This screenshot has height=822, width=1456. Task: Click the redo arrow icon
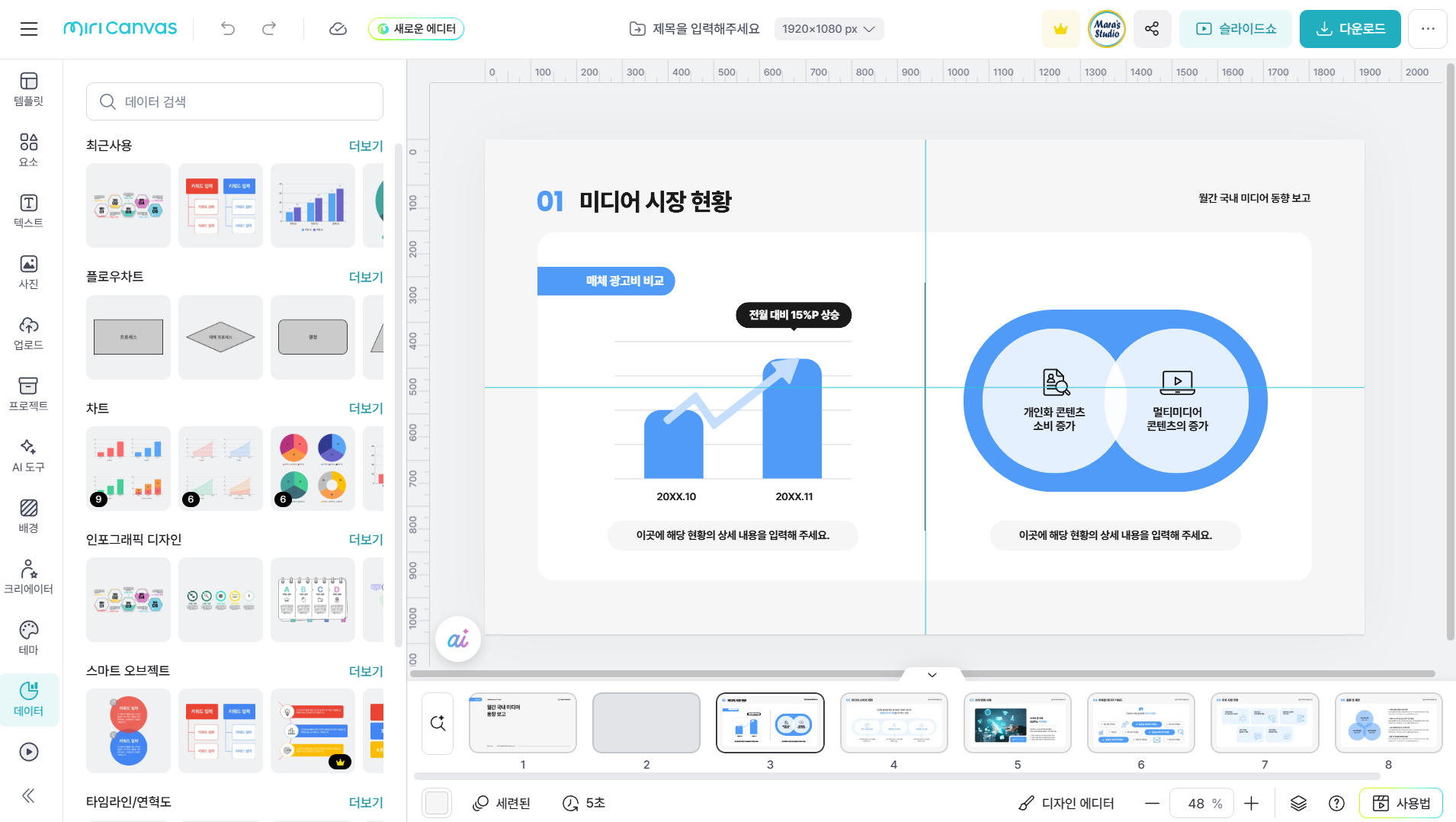click(269, 29)
